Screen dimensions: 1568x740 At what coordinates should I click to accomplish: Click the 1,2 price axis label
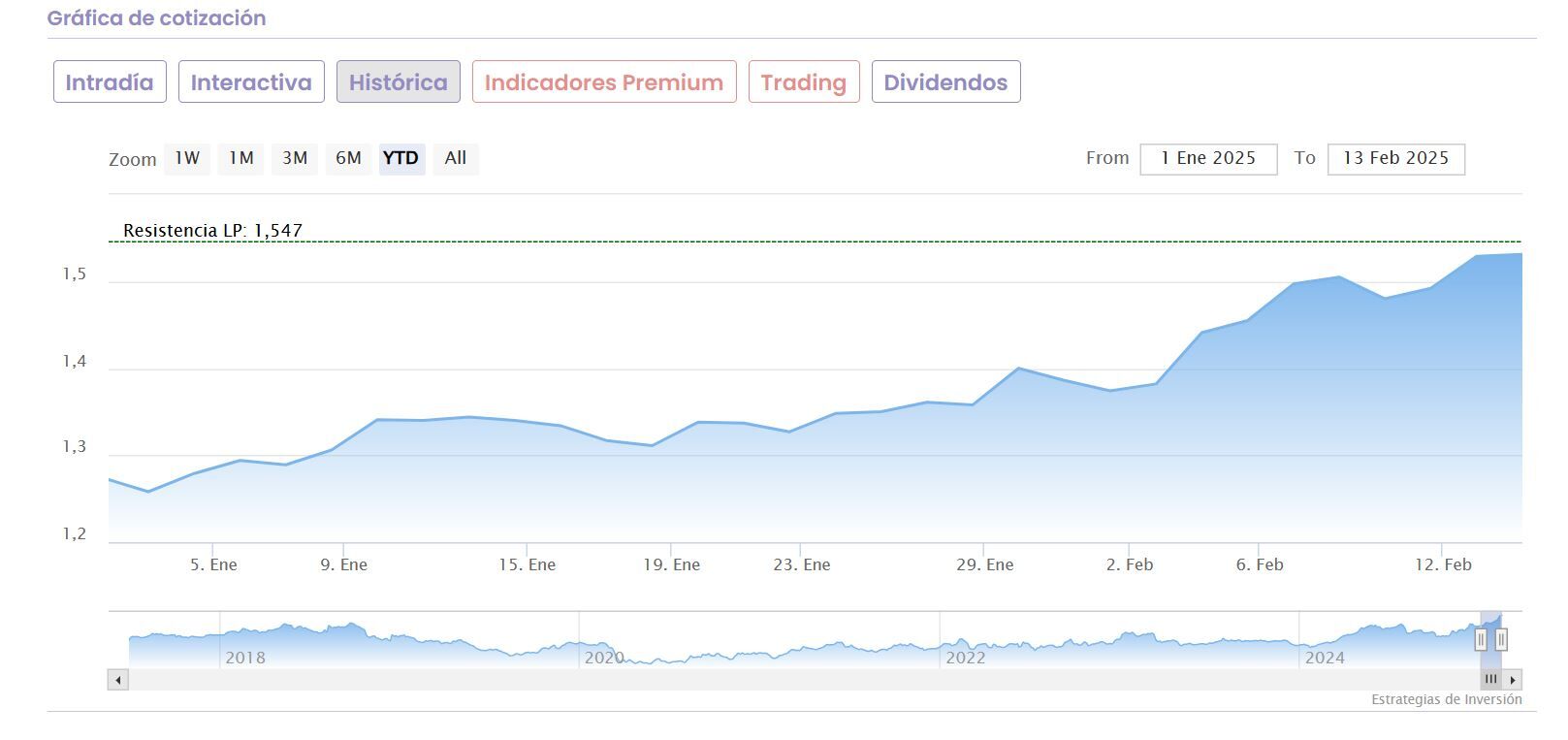(75, 534)
